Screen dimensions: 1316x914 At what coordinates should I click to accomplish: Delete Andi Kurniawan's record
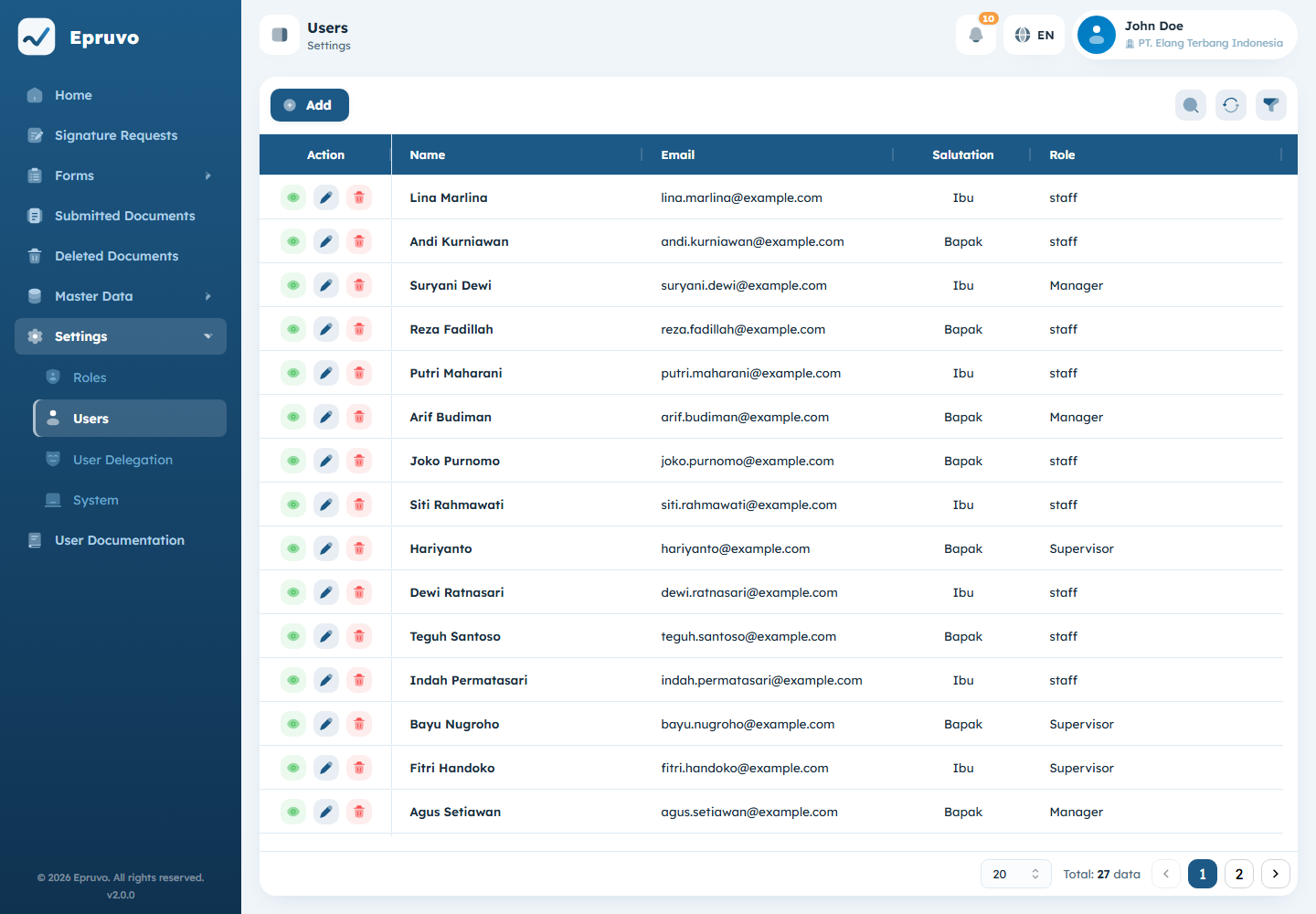tap(359, 241)
